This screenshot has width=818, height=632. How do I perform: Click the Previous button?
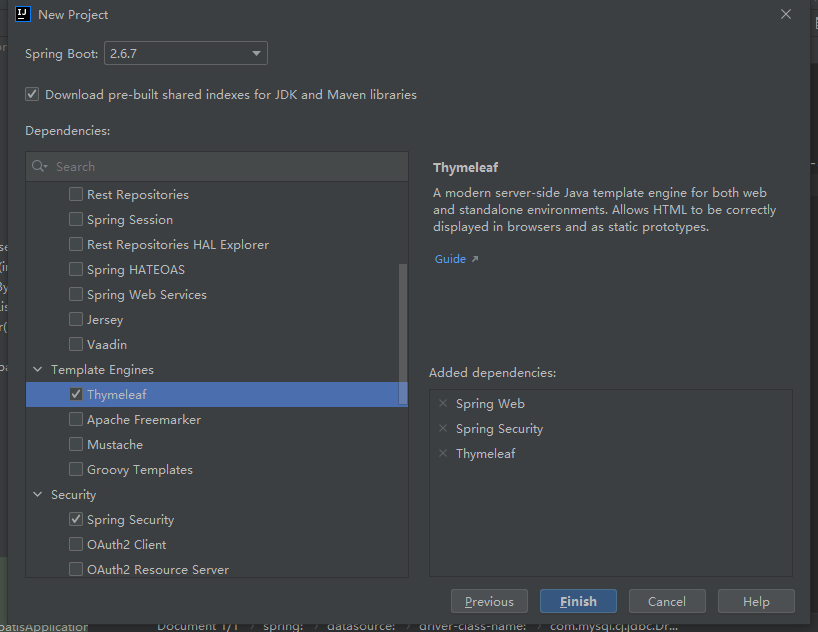pos(489,601)
